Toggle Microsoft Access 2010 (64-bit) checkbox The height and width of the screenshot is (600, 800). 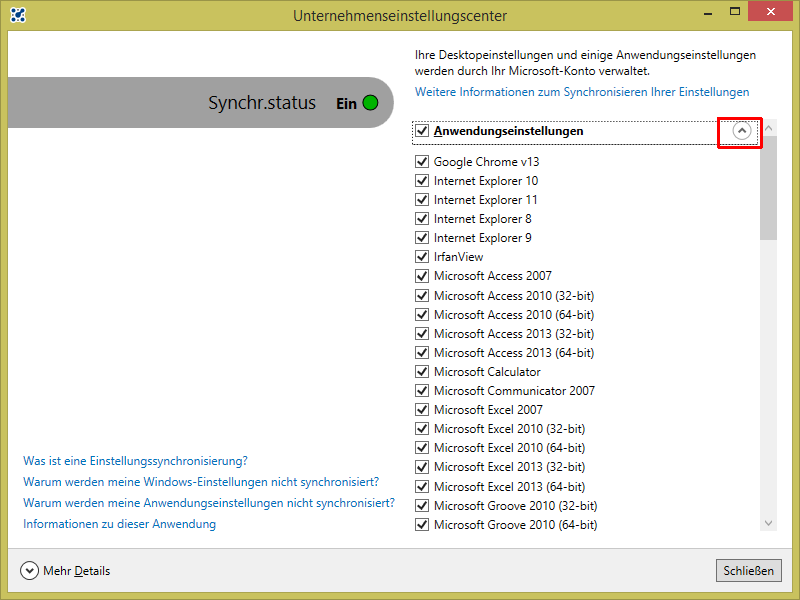click(422, 314)
